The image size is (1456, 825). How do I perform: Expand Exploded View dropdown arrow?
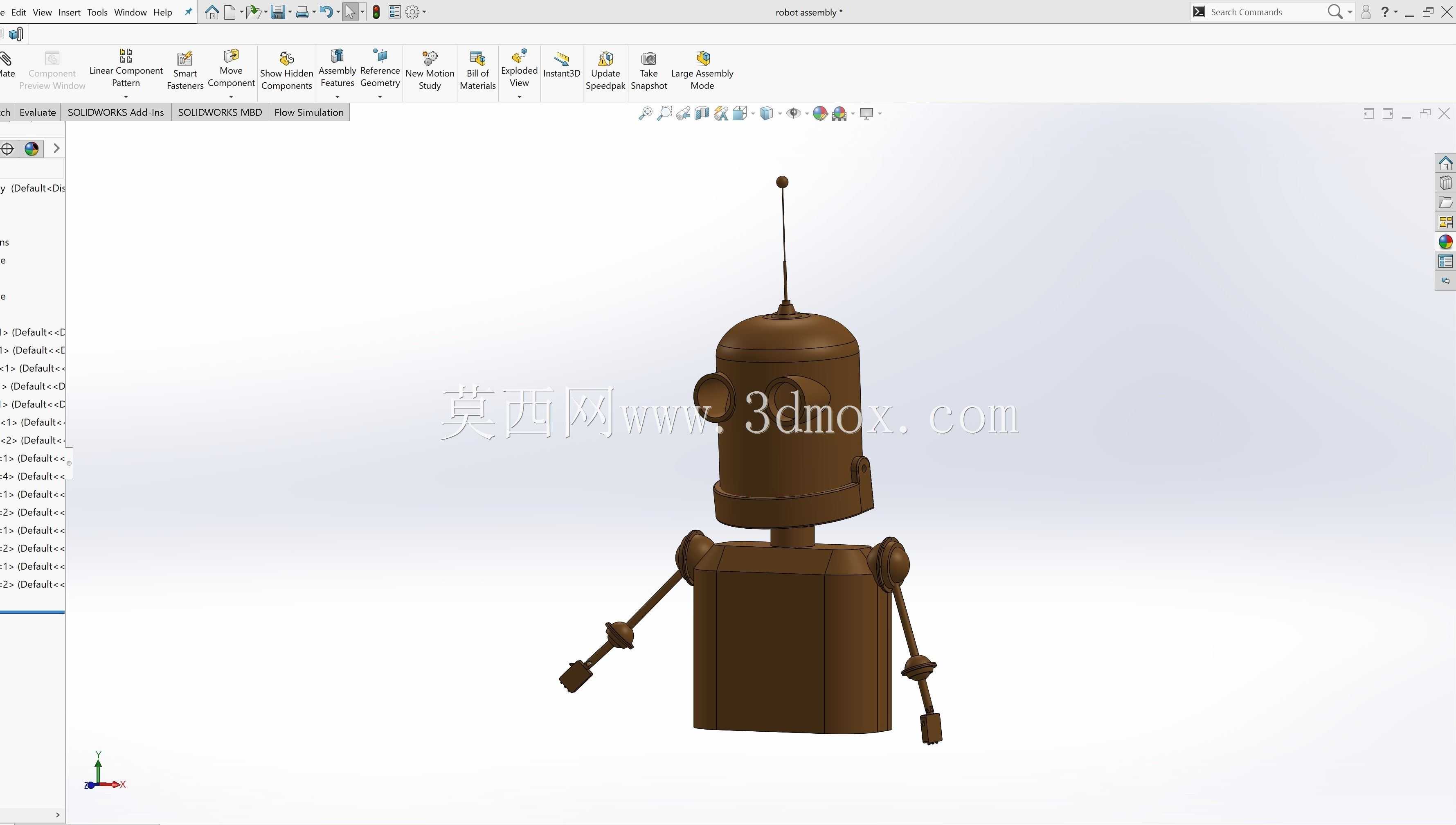pos(519,96)
